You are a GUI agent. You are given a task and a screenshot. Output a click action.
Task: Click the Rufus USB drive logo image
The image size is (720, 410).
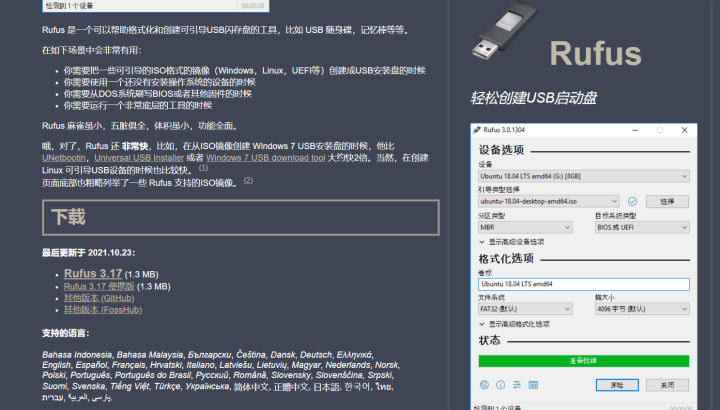[x=504, y=30]
